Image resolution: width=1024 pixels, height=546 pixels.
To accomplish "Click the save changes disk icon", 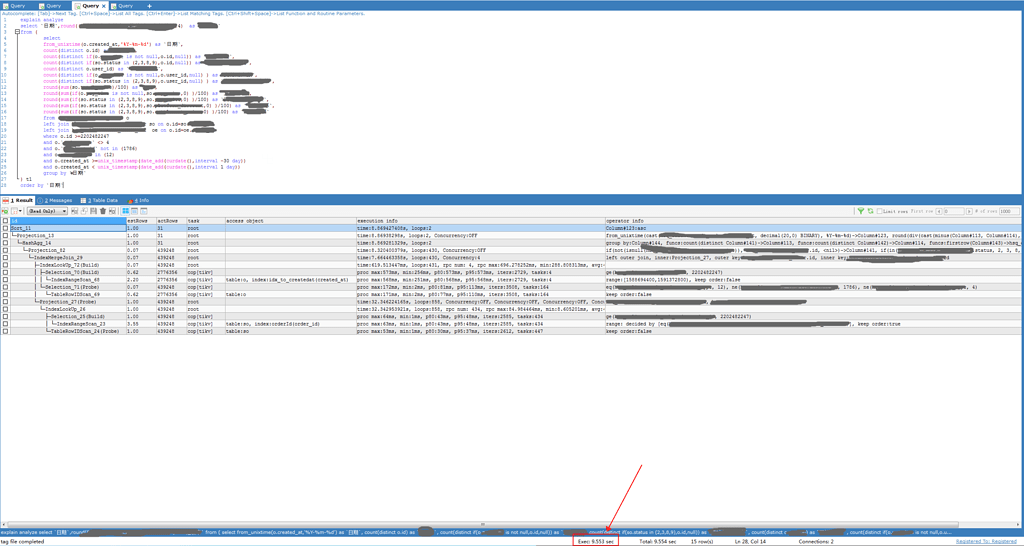I will click(x=92, y=211).
